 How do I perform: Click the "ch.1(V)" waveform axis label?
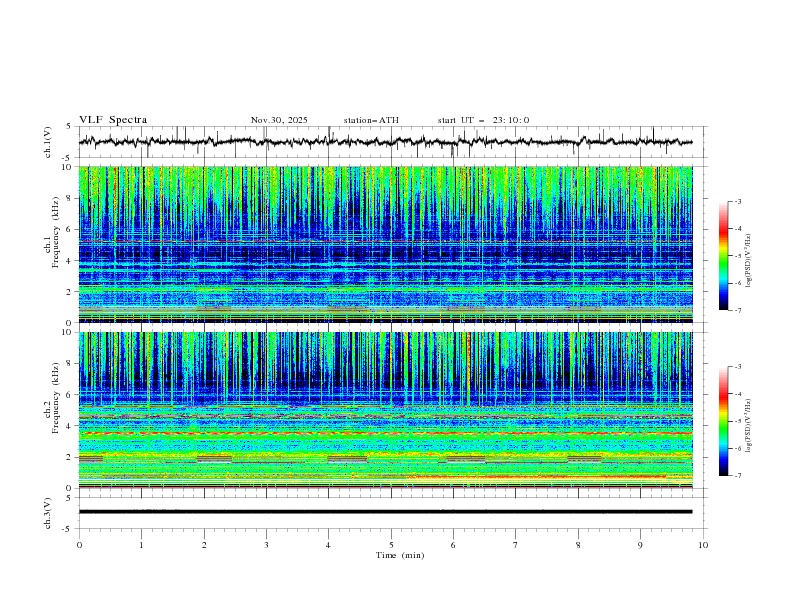(x=48, y=142)
